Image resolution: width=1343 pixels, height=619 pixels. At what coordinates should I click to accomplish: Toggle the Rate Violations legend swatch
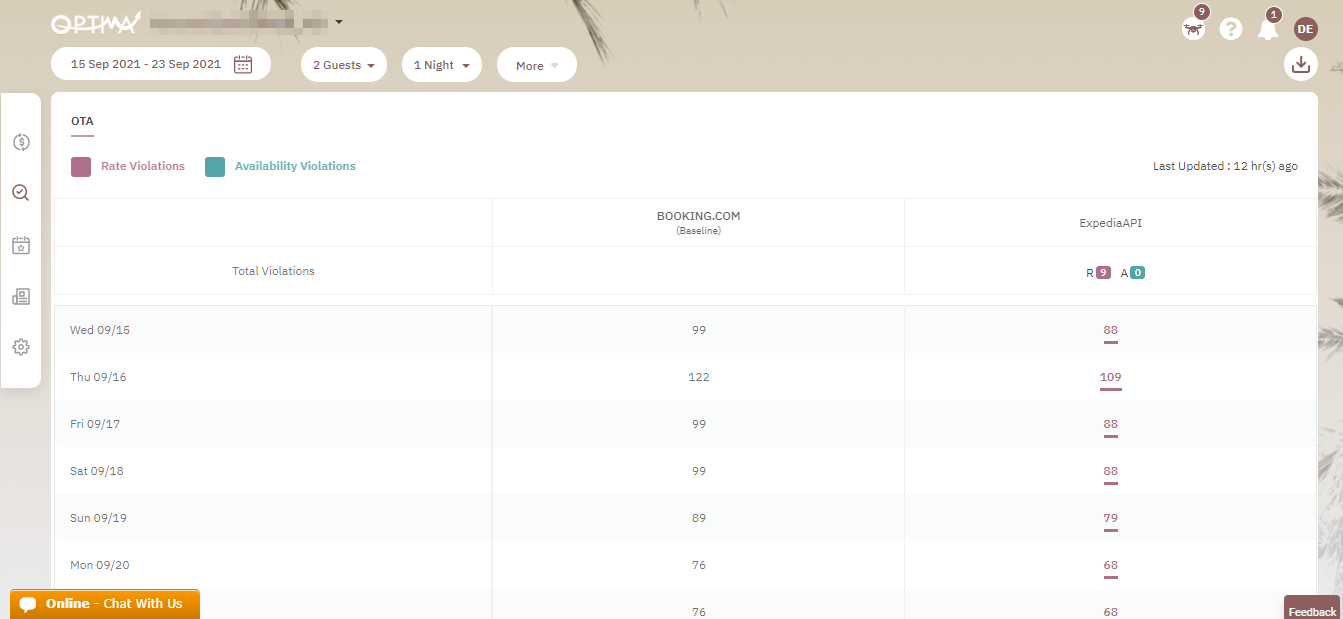tap(81, 167)
